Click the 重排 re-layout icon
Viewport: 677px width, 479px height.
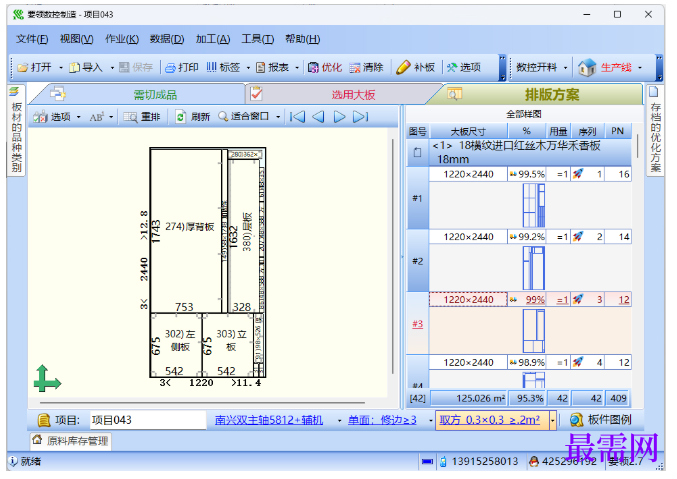130,117
